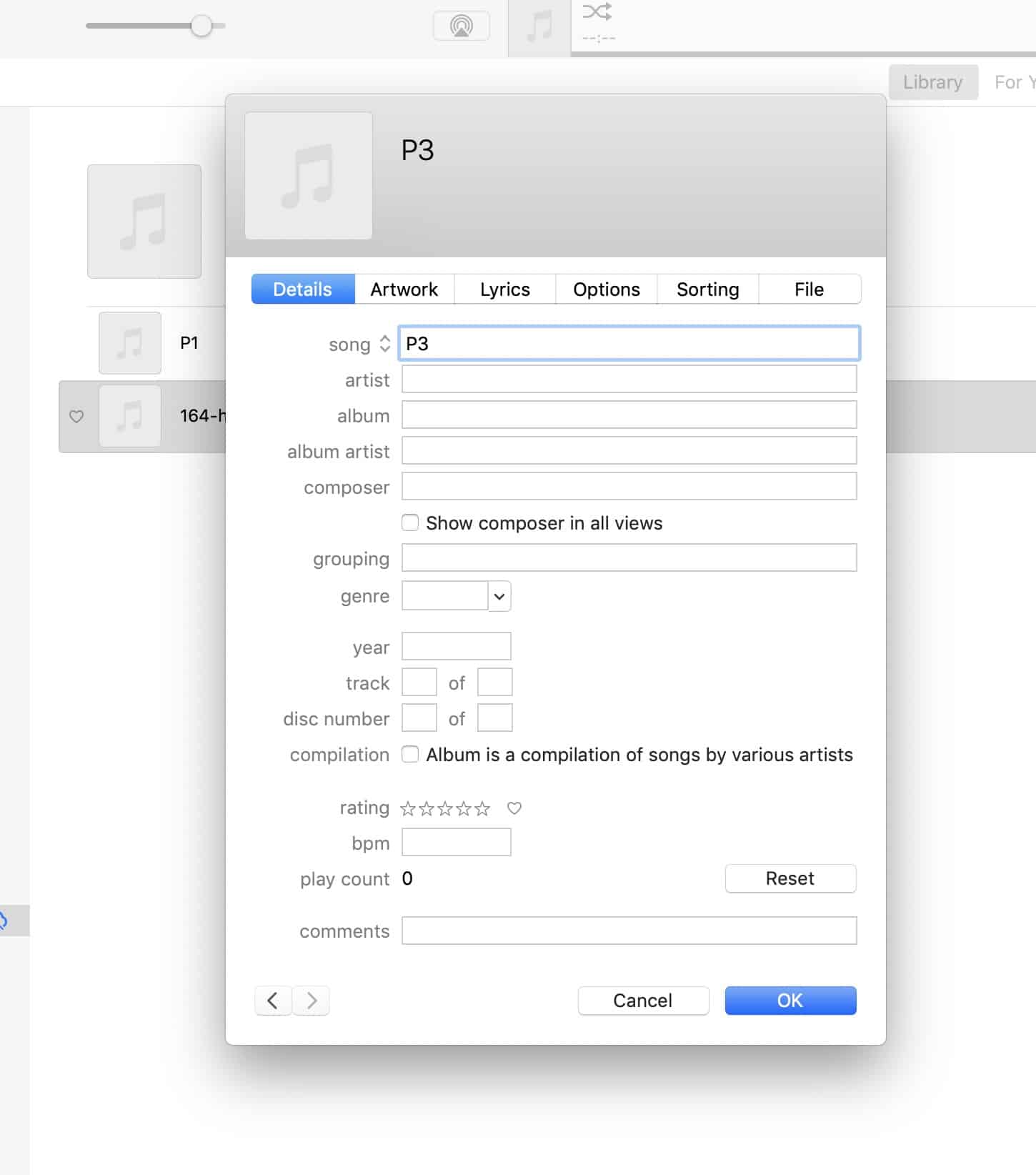This screenshot has width=1036, height=1175.
Task: Toggle the shuffle icon
Action: pyautogui.click(x=597, y=11)
